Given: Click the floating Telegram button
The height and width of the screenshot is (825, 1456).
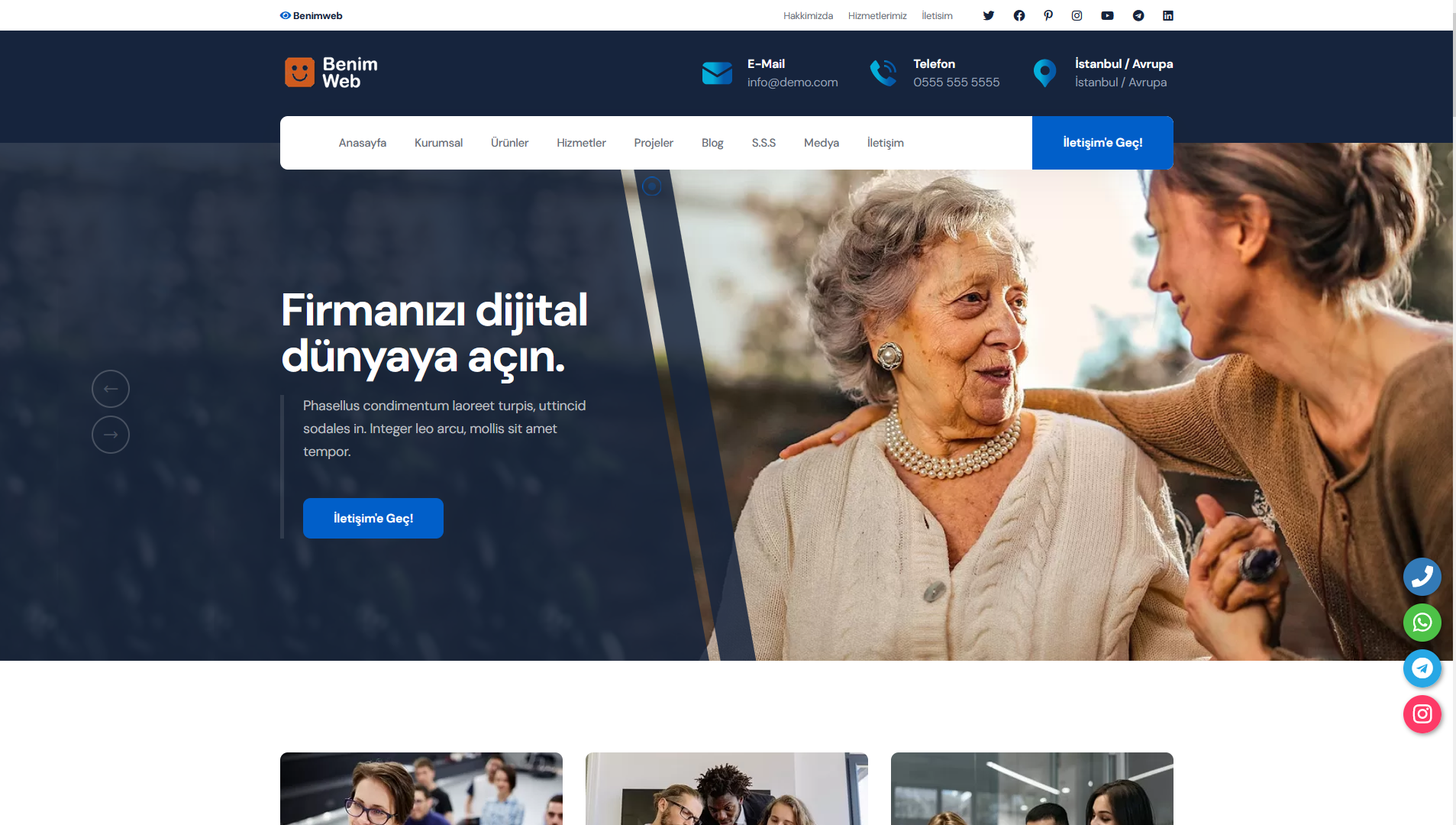Looking at the screenshot, I should [x=1422, y=668].
